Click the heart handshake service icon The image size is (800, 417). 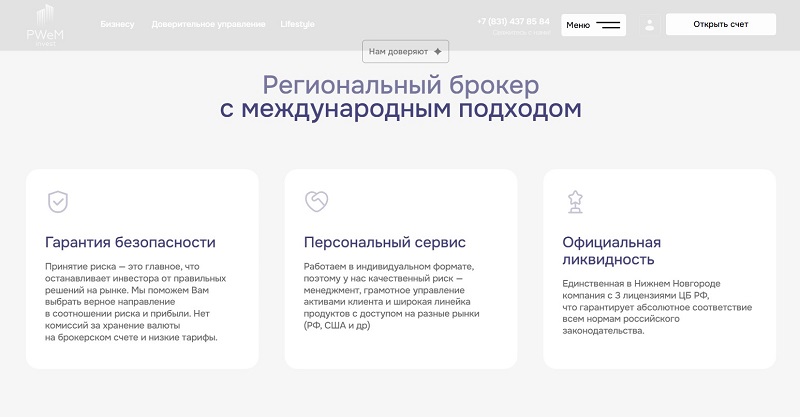[x=317, y=201]
